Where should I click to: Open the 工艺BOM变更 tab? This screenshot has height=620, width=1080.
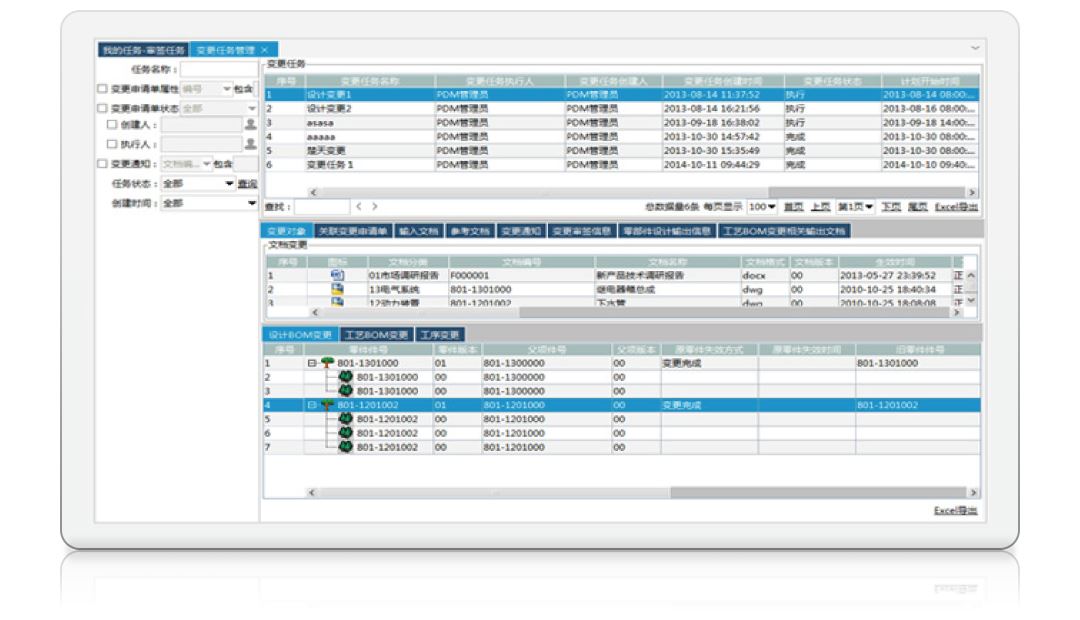tap(376, 335)
